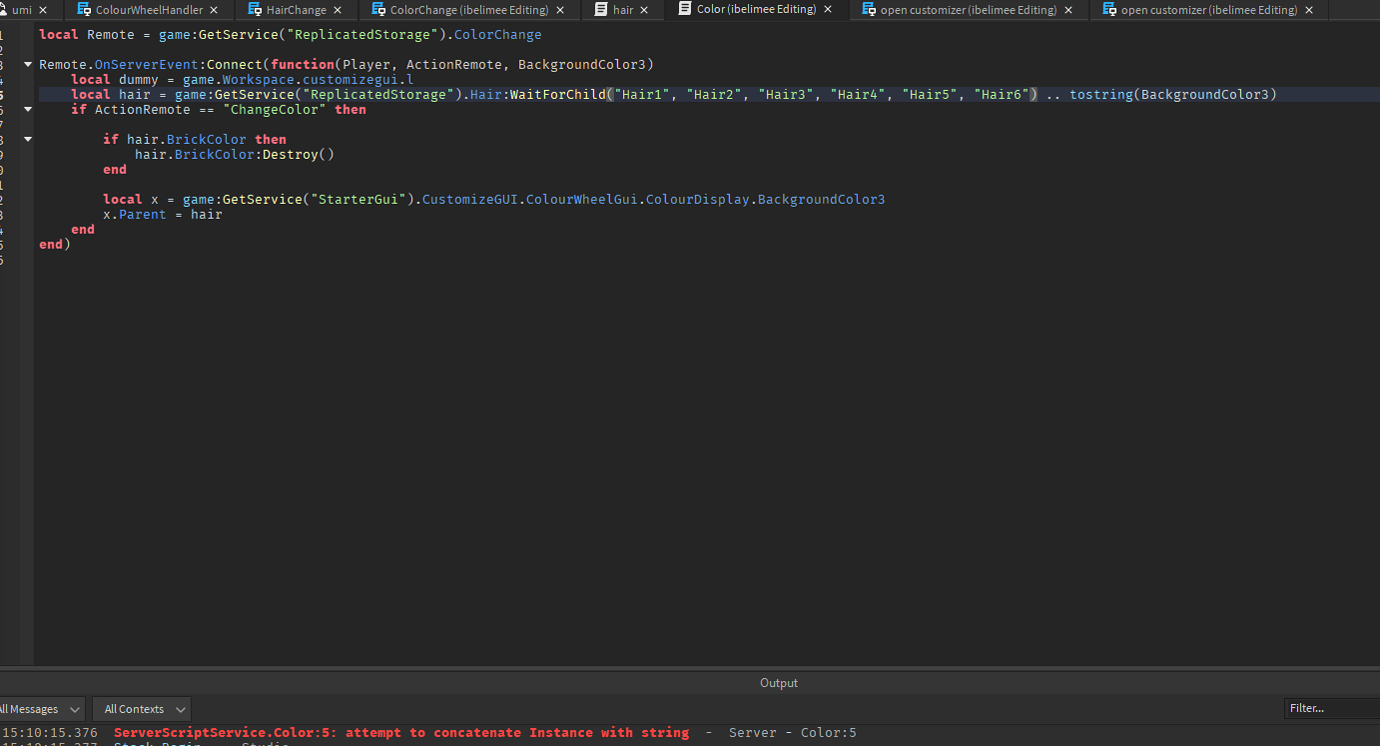Click the "Server - Color:5" source text

[793, 733]
